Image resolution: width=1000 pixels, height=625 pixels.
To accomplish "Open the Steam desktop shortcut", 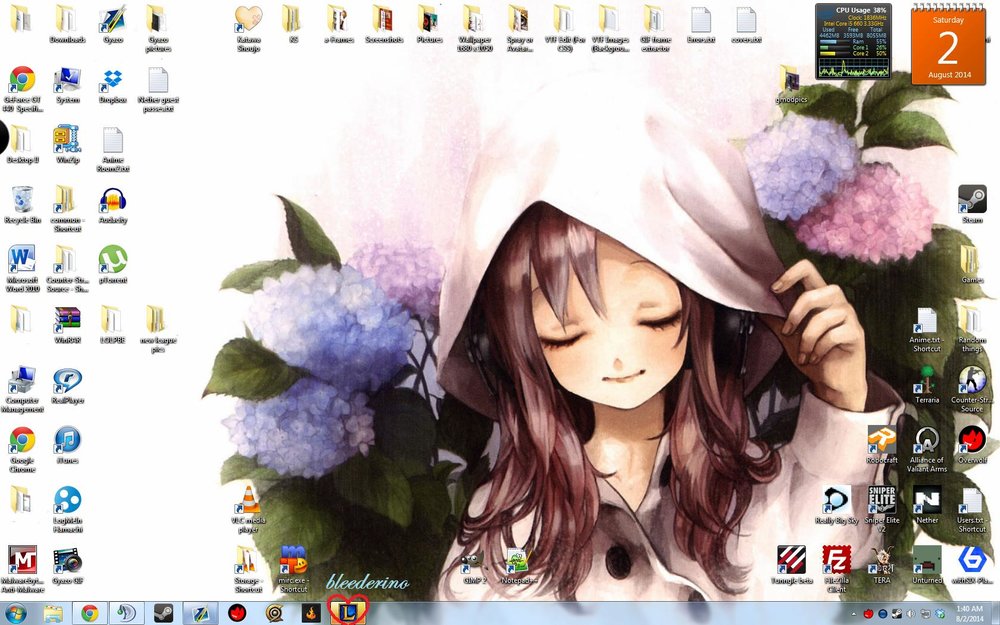I will click(x=972, y=204).
